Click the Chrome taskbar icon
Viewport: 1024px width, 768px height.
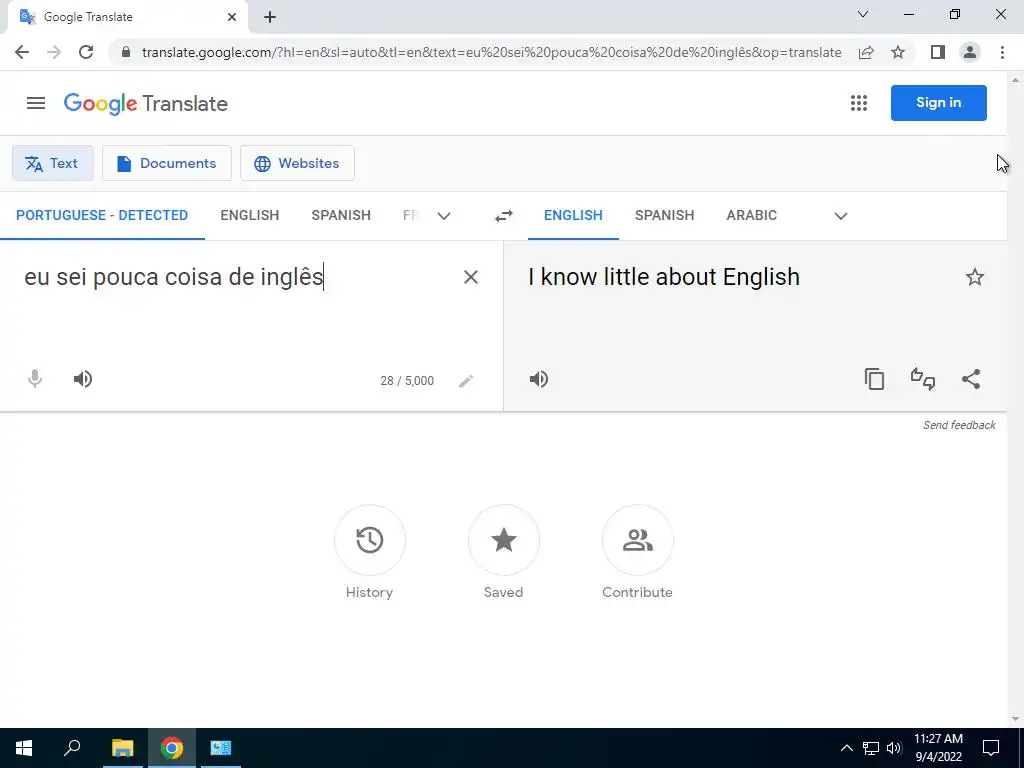point(172,748)
